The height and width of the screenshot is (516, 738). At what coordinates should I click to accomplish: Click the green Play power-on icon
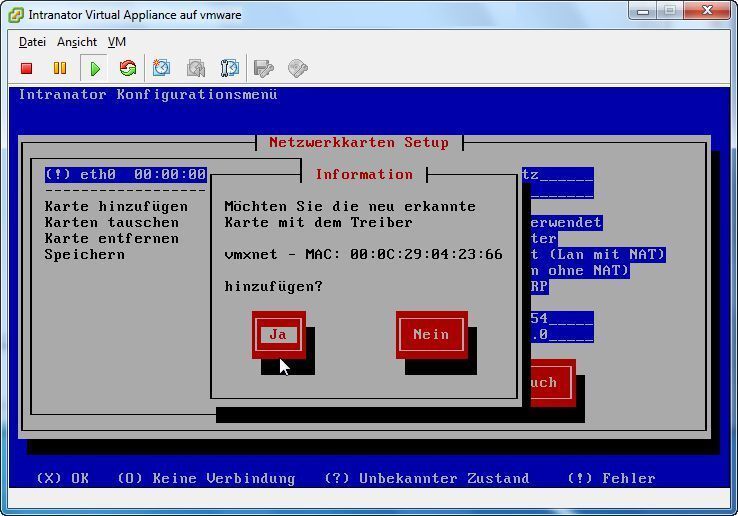(95, 69)
